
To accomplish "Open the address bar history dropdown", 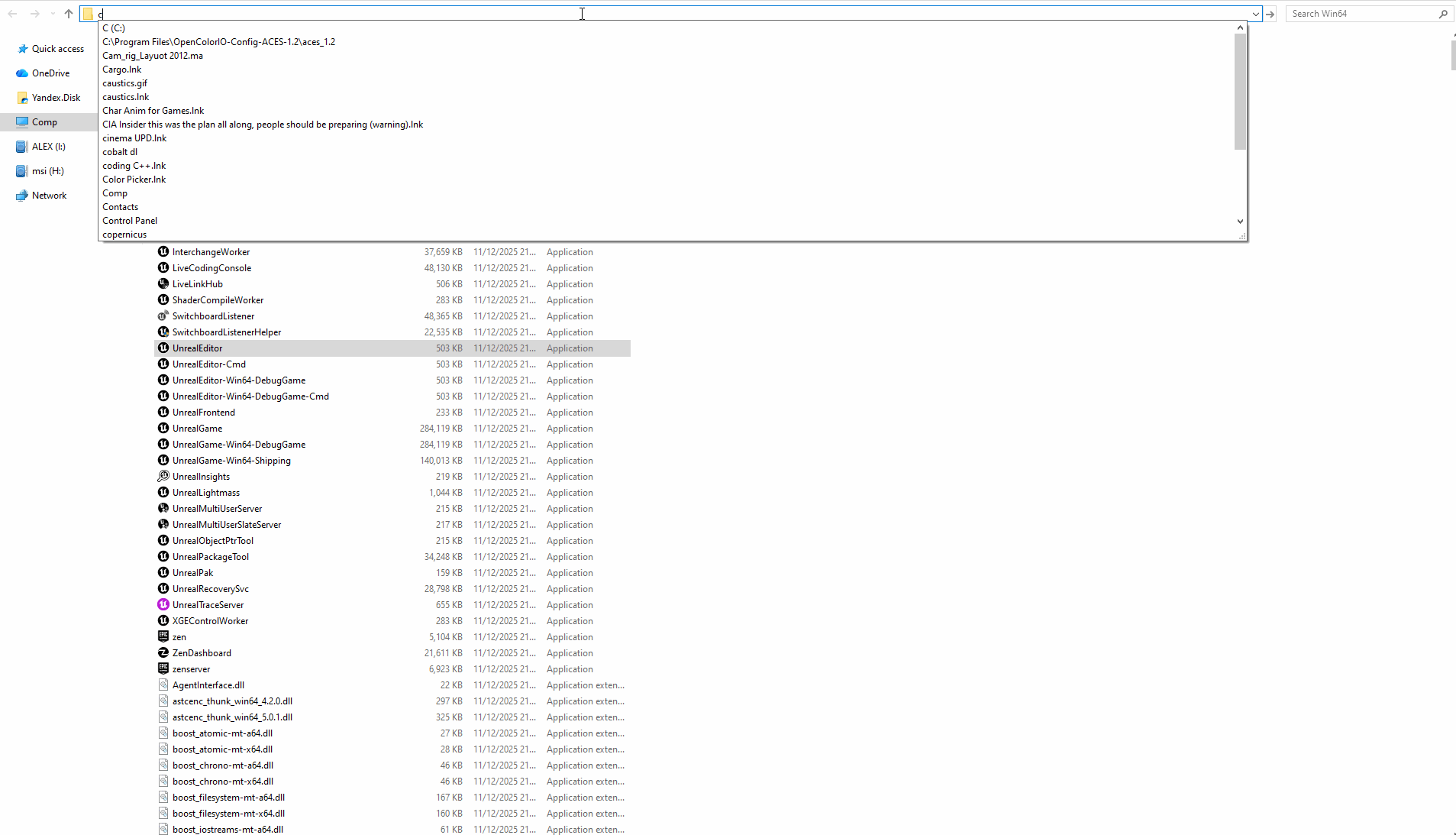I will [1255, 14].
